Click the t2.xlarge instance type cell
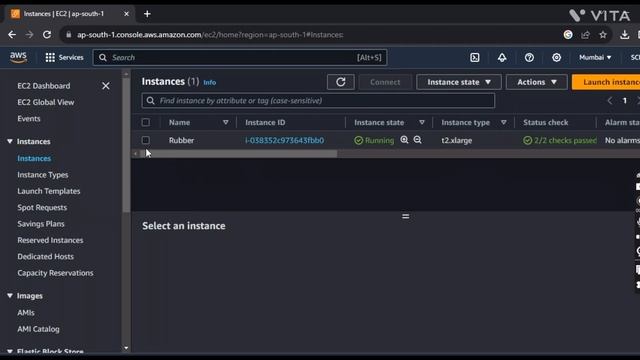The image size is (640, 360). pyautogui.click(x=457, y=140)
